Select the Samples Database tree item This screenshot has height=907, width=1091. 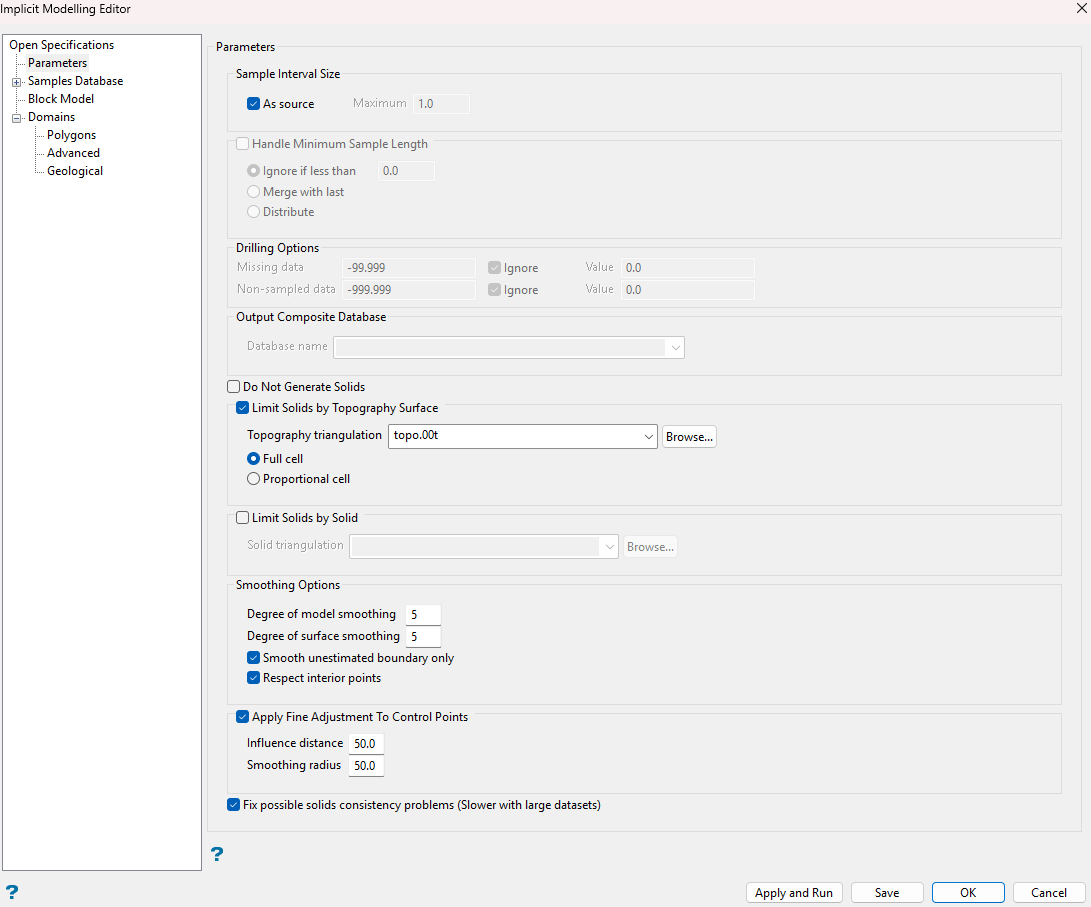pos(75,81)
